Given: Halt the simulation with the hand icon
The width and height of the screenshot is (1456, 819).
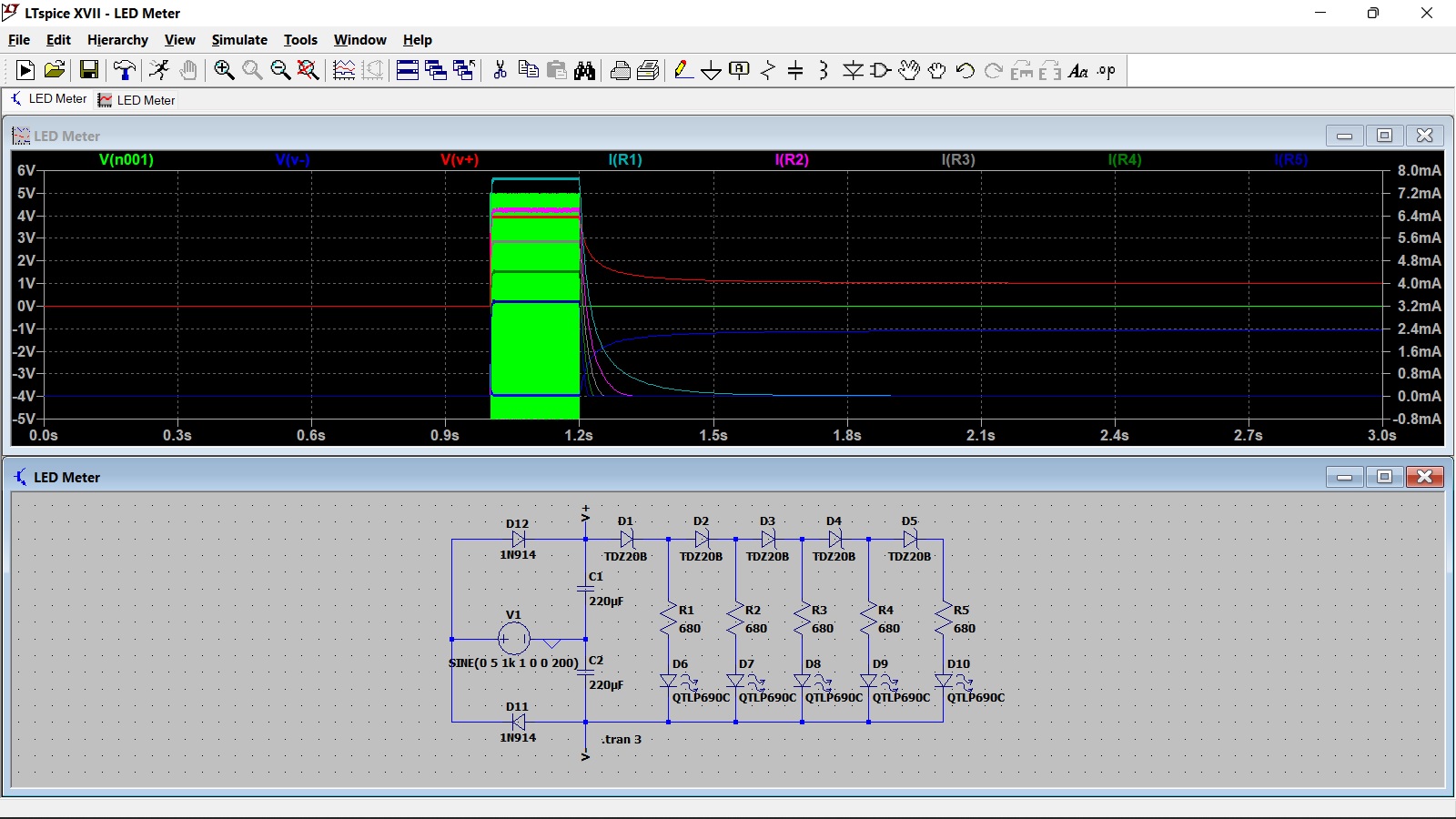Looking at the screenshot, I should tap(188, 70).
